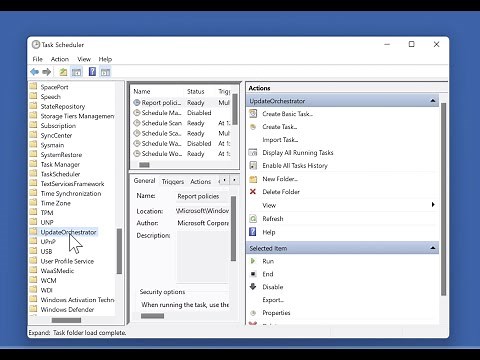This screenshot has height=360, width=480.
Task: Select the SystemRestore folder
Action: click(x=61, y=155)
